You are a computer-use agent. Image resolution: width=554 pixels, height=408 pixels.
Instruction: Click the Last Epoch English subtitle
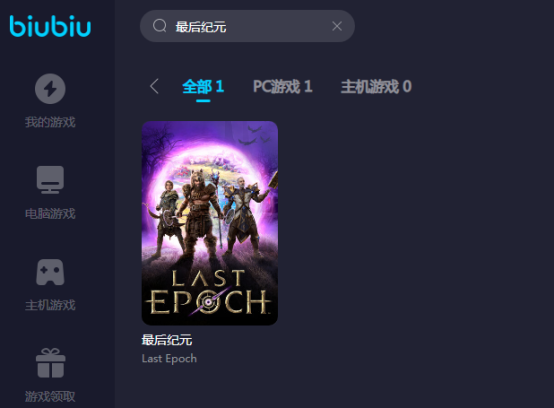(169, 359)
